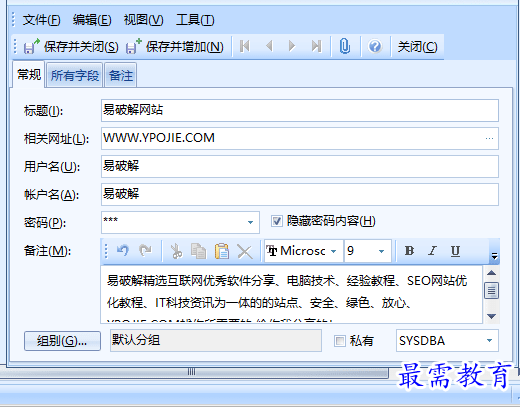Toggle underline formatting U
520x407 pixels.
point(455,251)
